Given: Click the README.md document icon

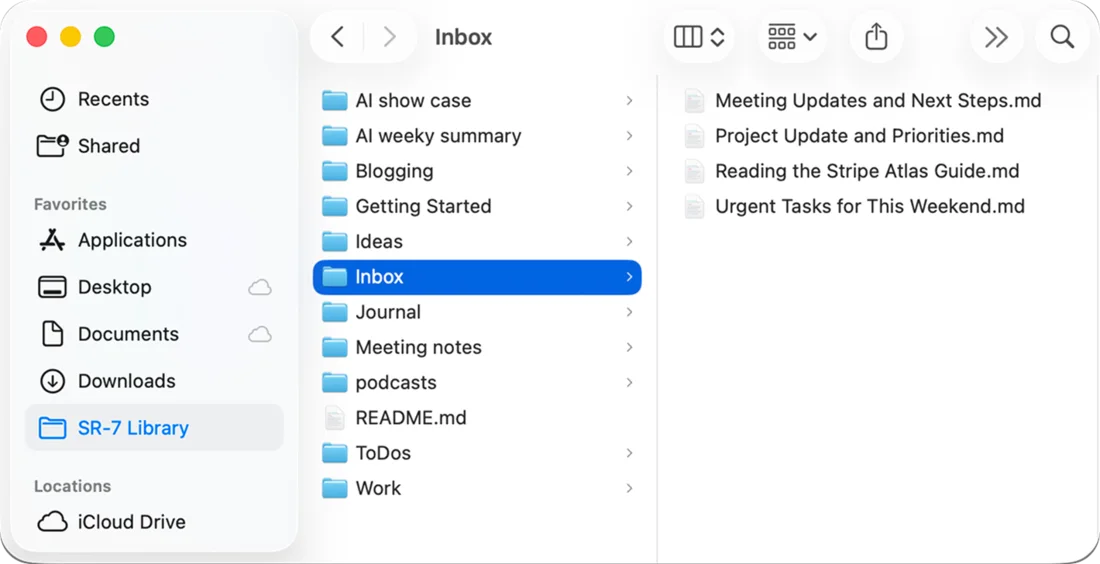Looking at the screenshot, I should [x=335, y=417].
